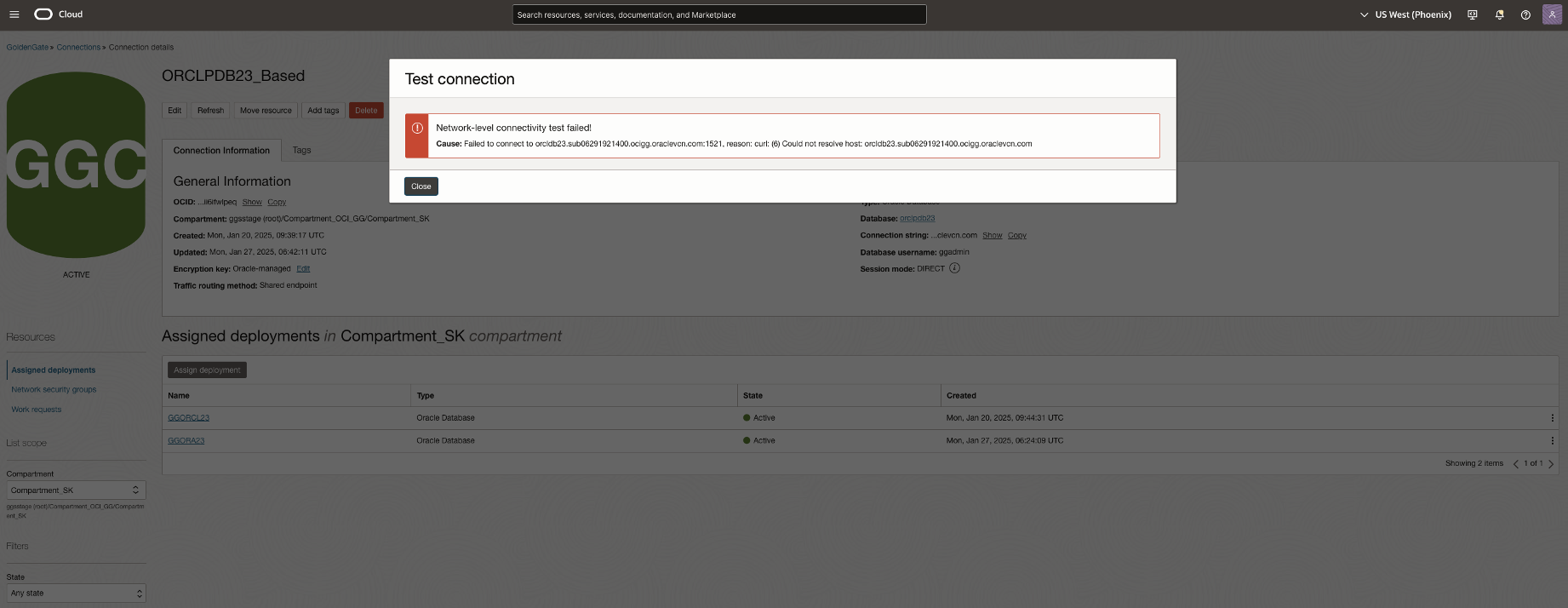
Task: Select Work requests in Resources
Action: click(37, 410)
